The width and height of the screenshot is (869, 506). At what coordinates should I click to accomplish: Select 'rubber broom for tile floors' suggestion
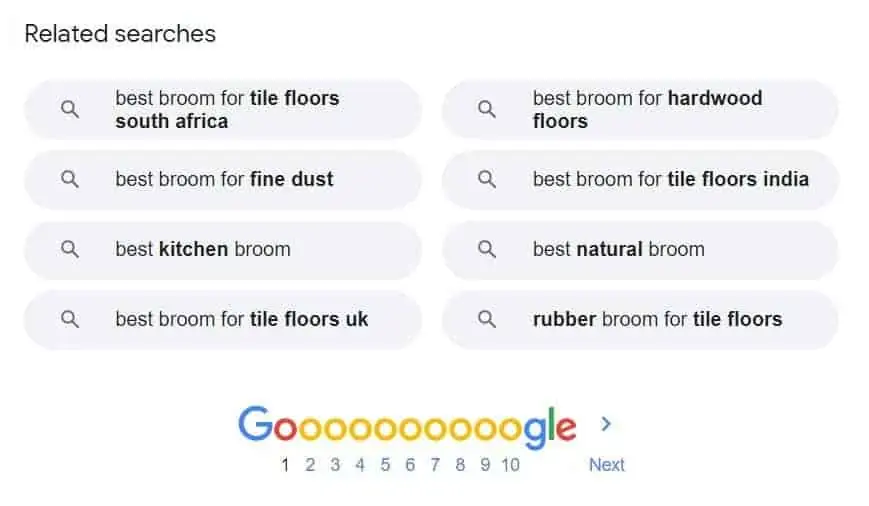point(657,320)
